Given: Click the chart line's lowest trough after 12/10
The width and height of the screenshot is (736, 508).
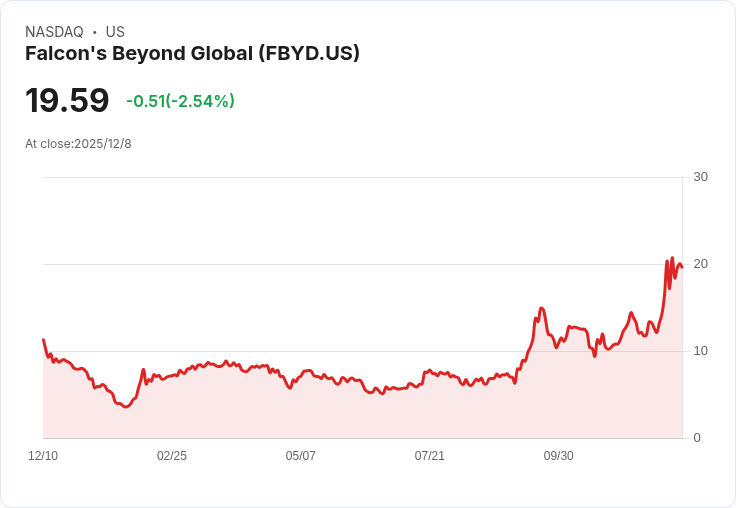Looking at the screenshot, I should click(x=125, y=407).
